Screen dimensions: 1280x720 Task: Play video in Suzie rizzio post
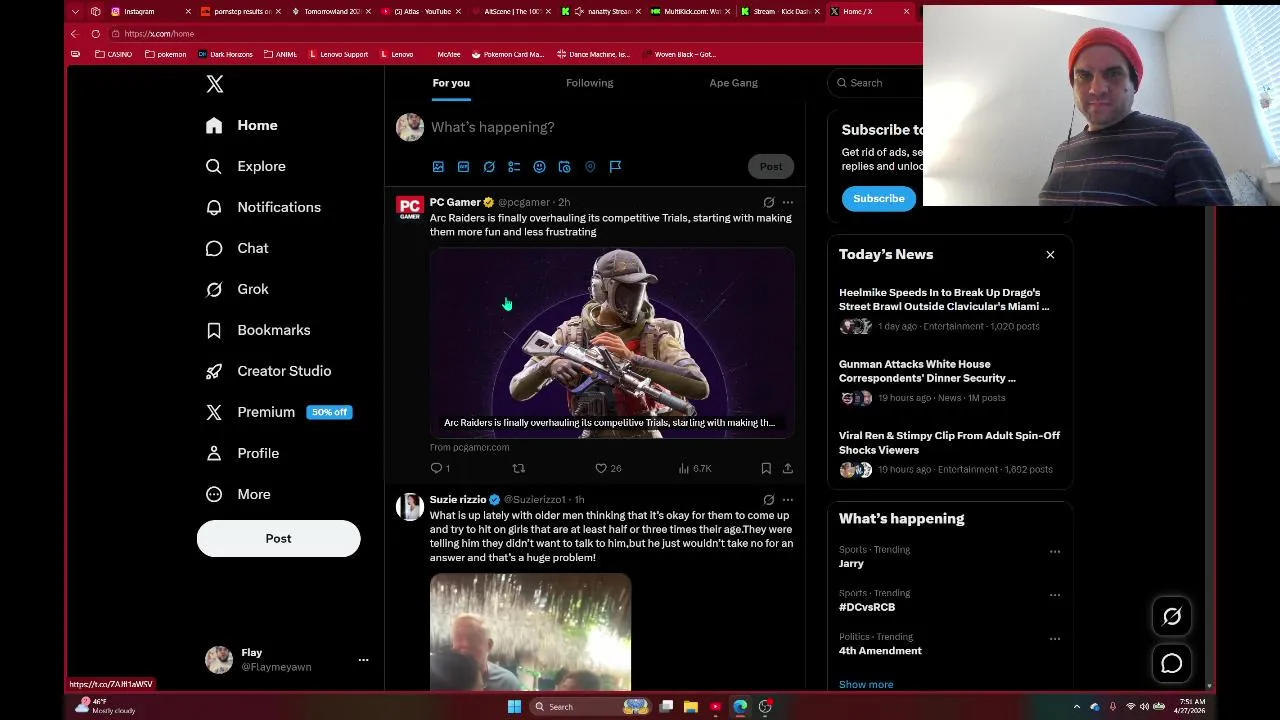530,632
